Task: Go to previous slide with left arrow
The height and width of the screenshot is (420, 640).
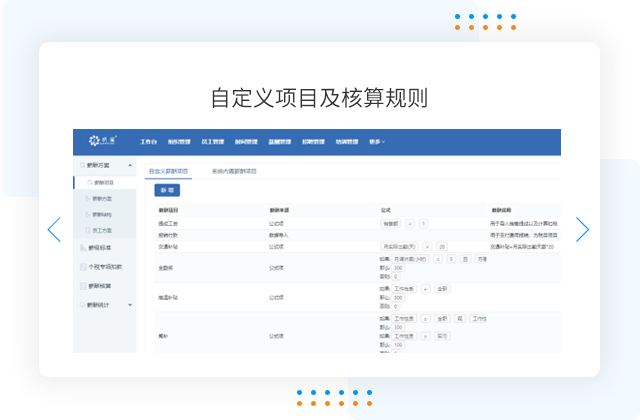Action: 54,229
